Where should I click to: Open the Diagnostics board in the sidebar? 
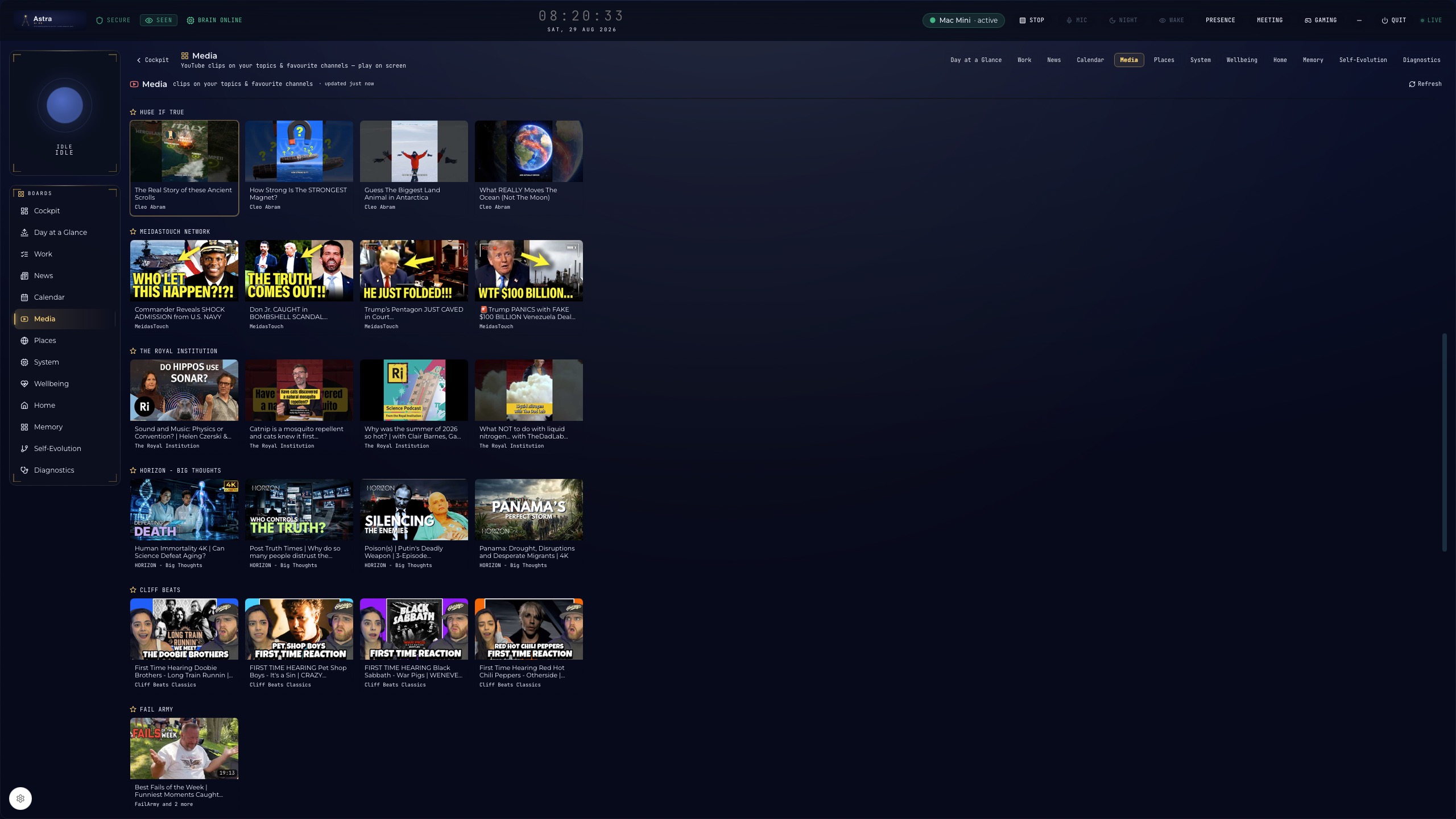pyautogui.click(x=64, y=470)
